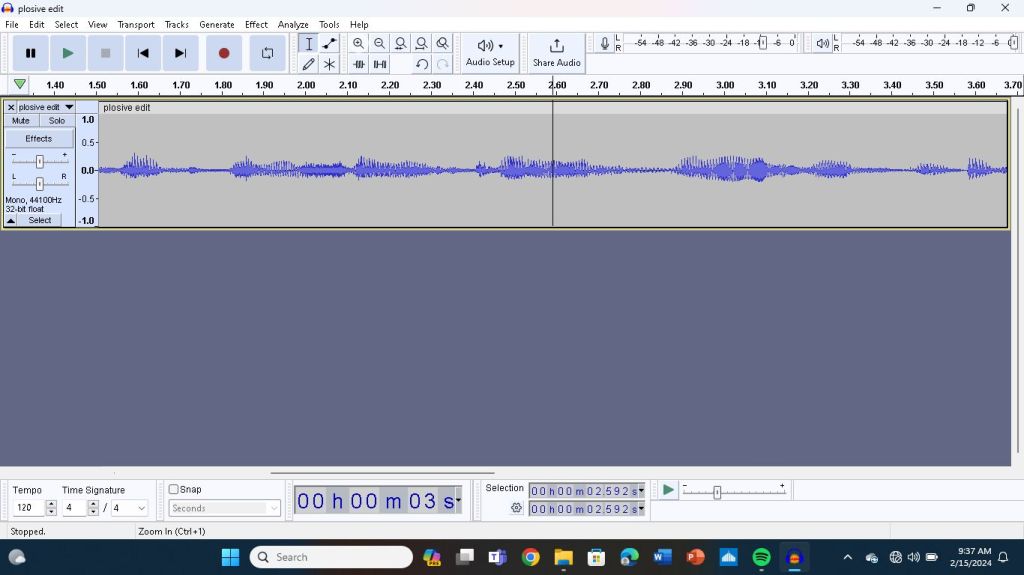Select the Envelope tool

click(x=329, y=43)
